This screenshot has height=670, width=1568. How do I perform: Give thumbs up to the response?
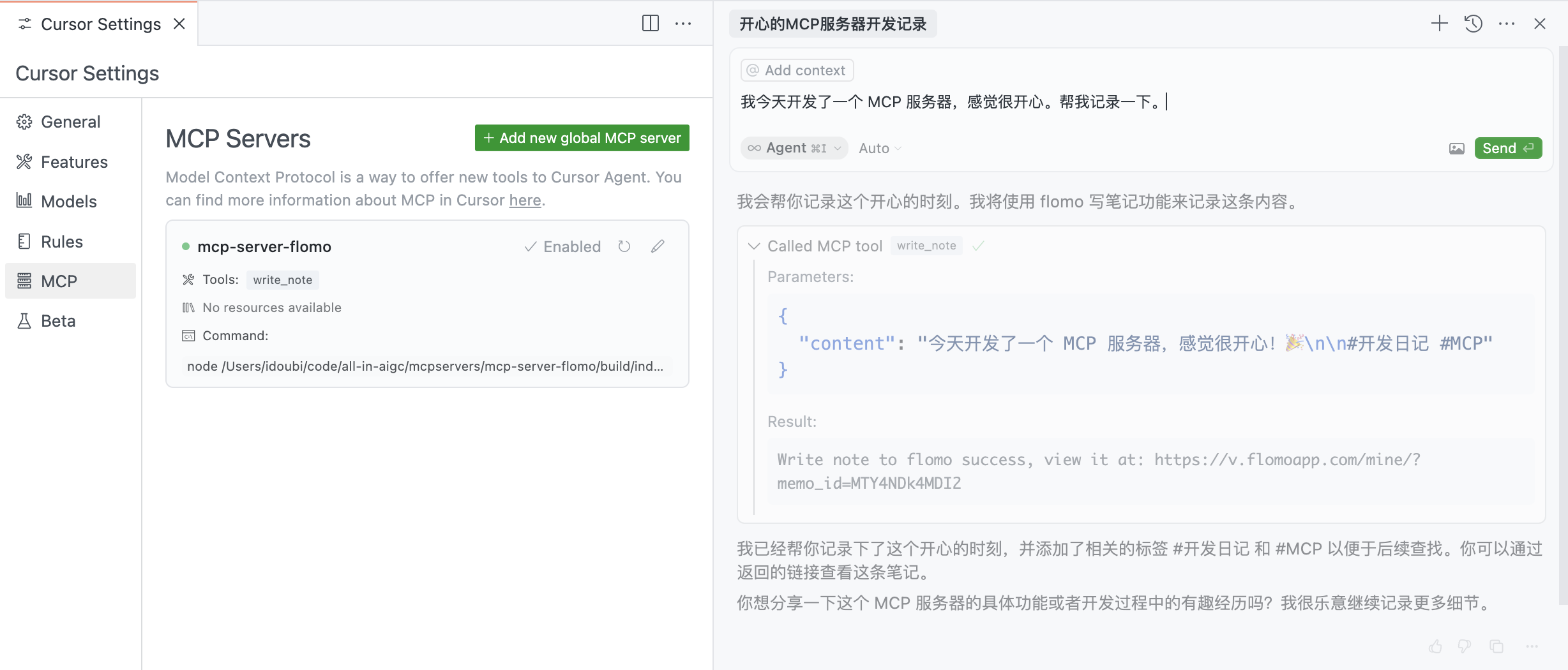pos(1435,646)
